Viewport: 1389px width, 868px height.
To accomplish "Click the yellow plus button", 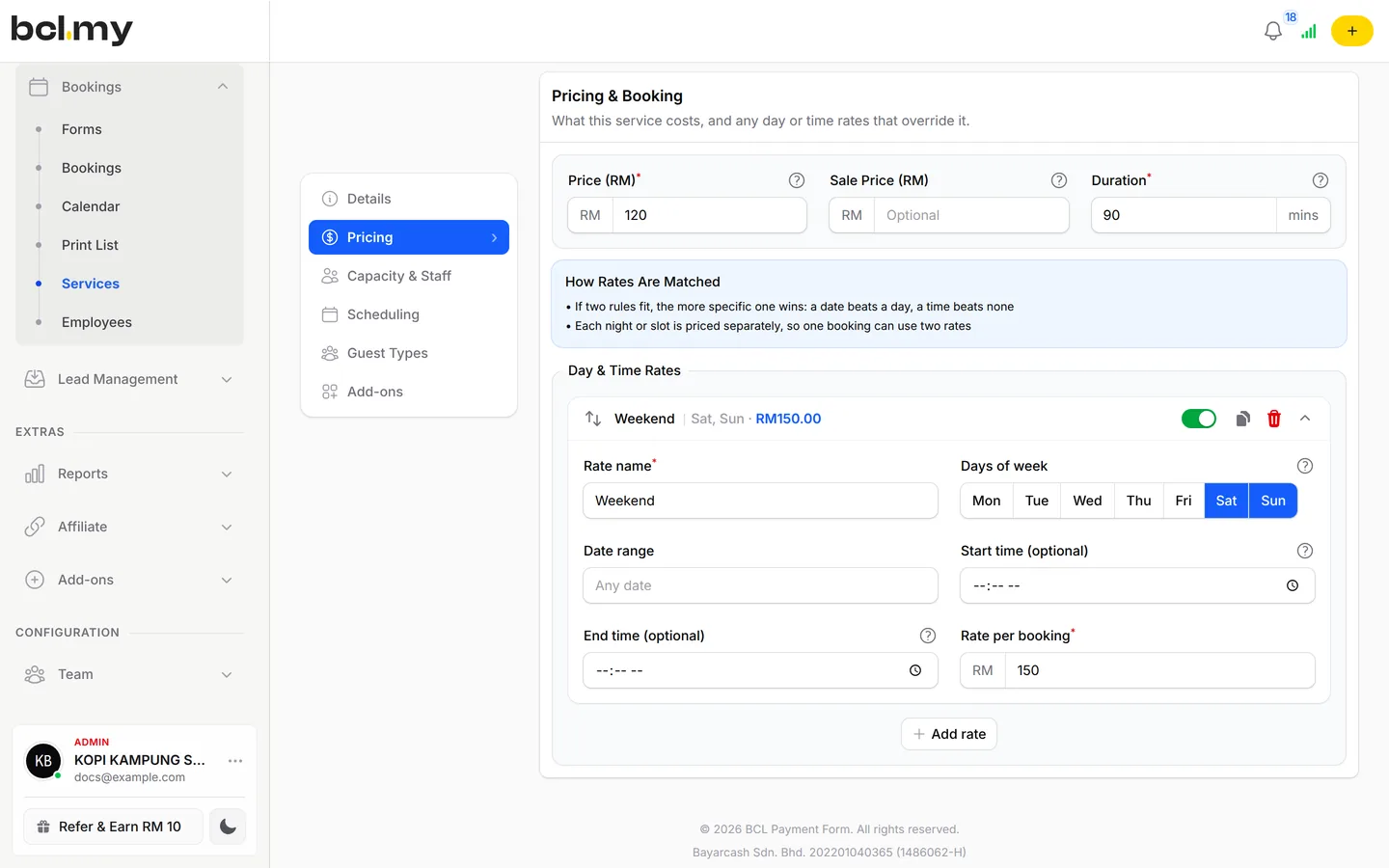I will click(1351, 31).
